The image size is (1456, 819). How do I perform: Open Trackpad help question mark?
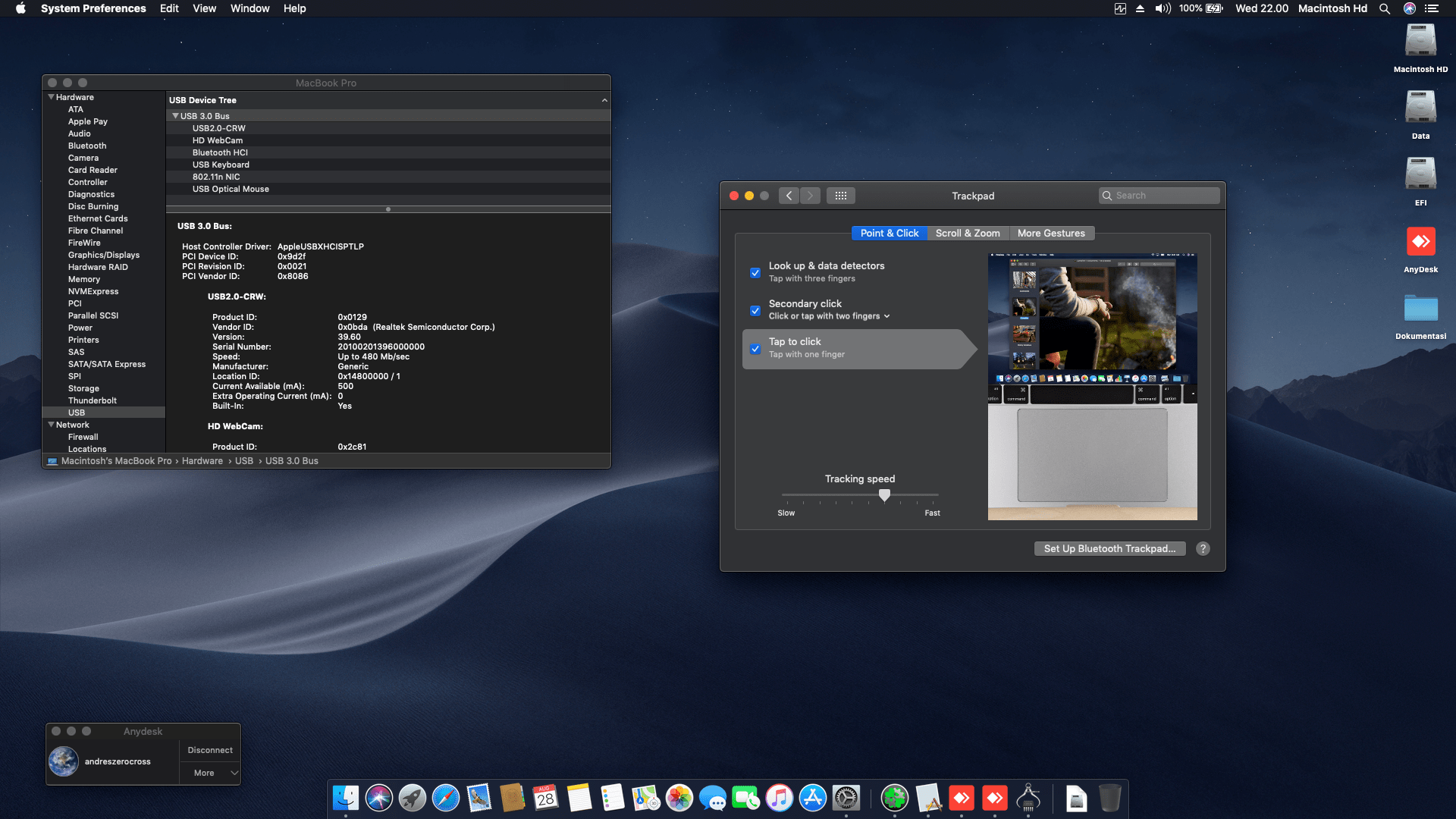(x=1203, y=548)
